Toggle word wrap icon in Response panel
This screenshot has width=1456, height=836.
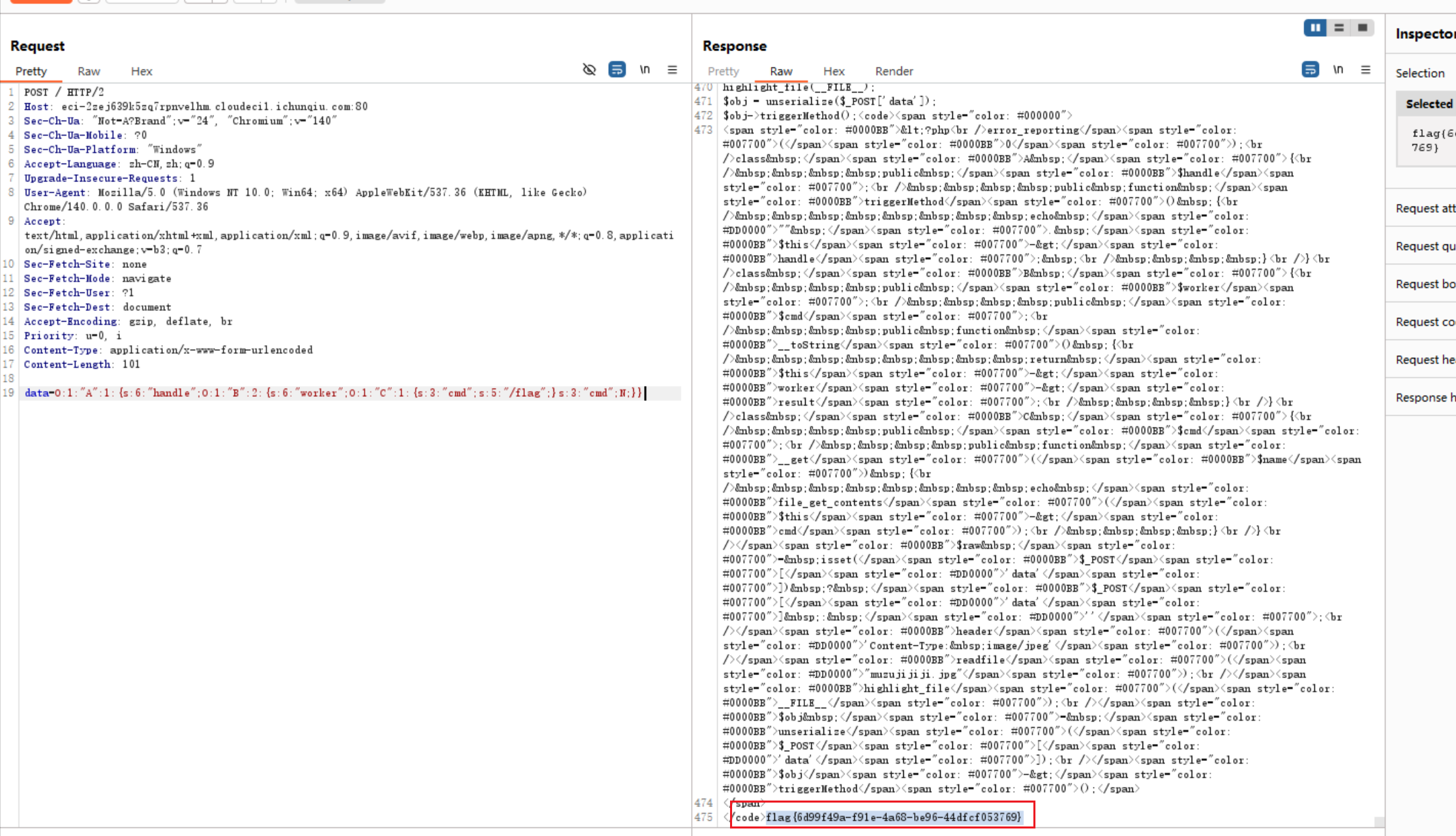pyautogui.click(x=1309, y=70)
